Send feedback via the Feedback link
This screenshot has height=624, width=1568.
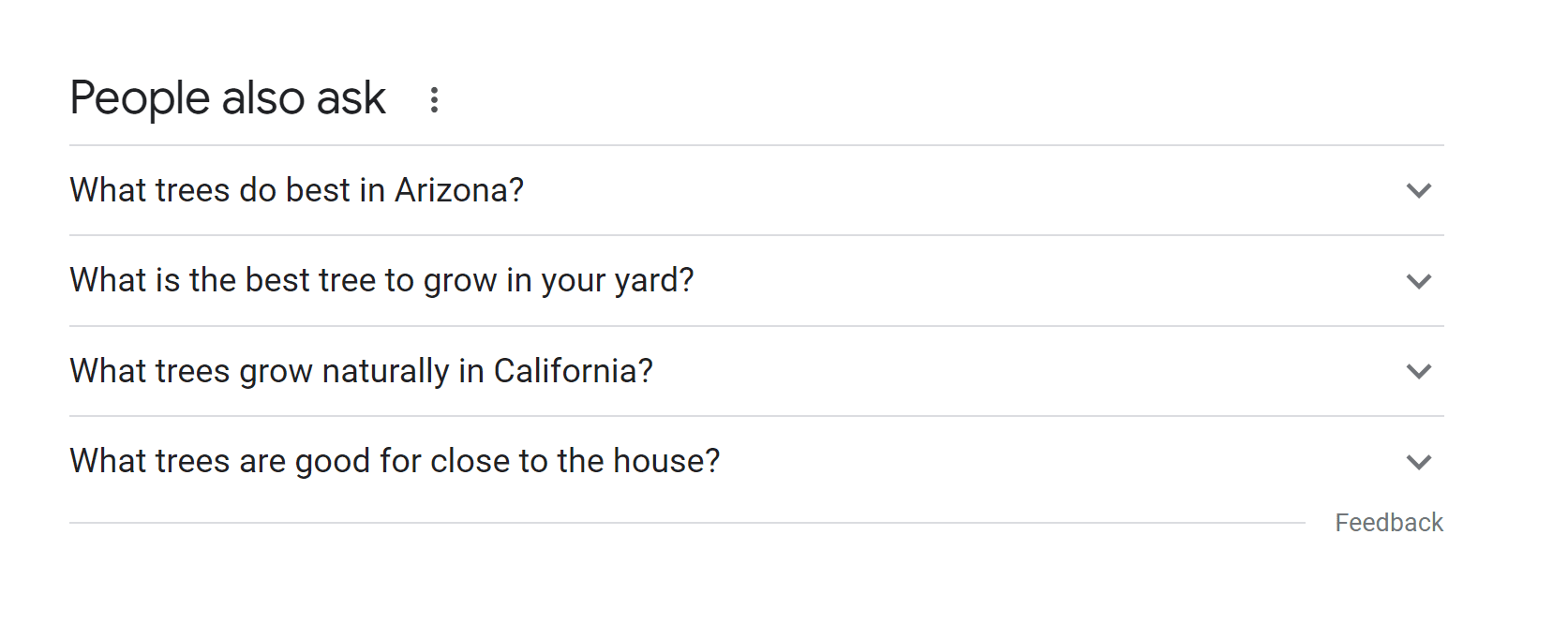(x=1388, y=523)
